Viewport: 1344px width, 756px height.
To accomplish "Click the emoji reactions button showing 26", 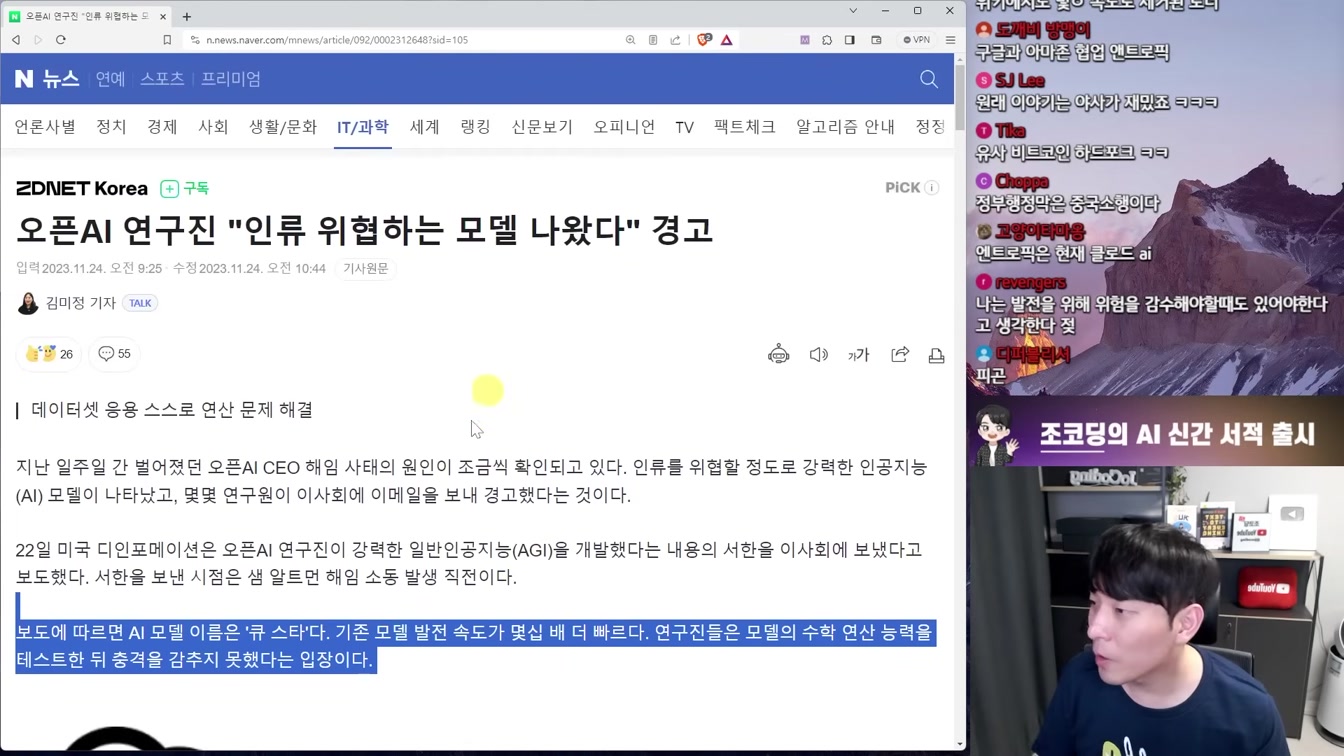I will coord(50,354).
